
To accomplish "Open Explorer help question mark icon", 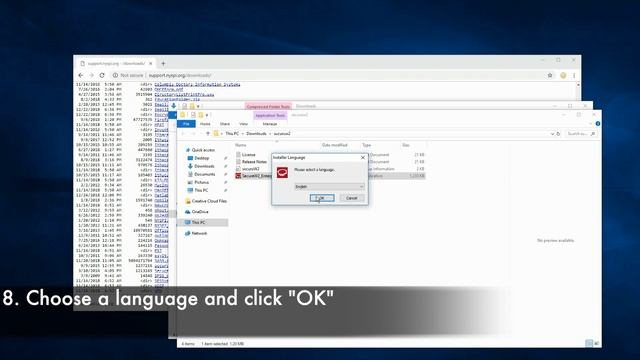I will (598, 124).
